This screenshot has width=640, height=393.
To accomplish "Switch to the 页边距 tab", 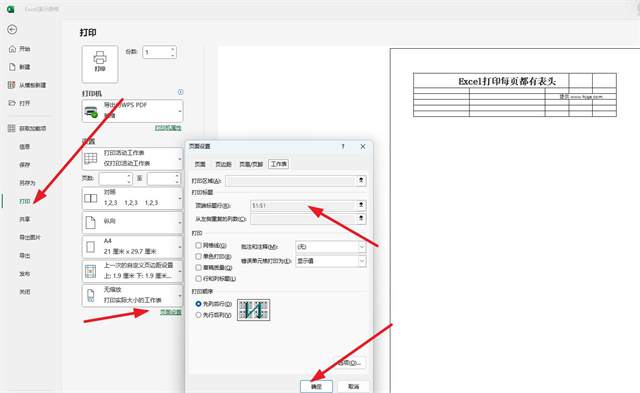I will [x=223, y=164].
